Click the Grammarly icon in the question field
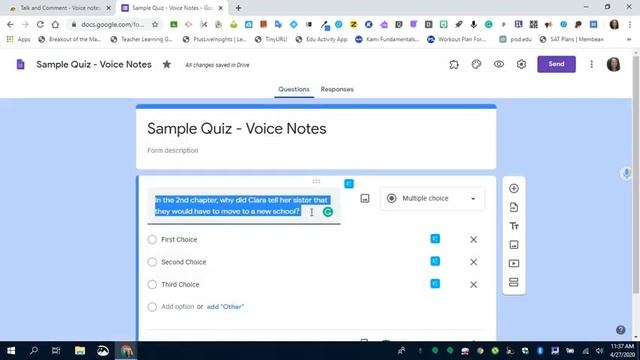This screenshot has width=640, height=360. click(x=328, y=212)
